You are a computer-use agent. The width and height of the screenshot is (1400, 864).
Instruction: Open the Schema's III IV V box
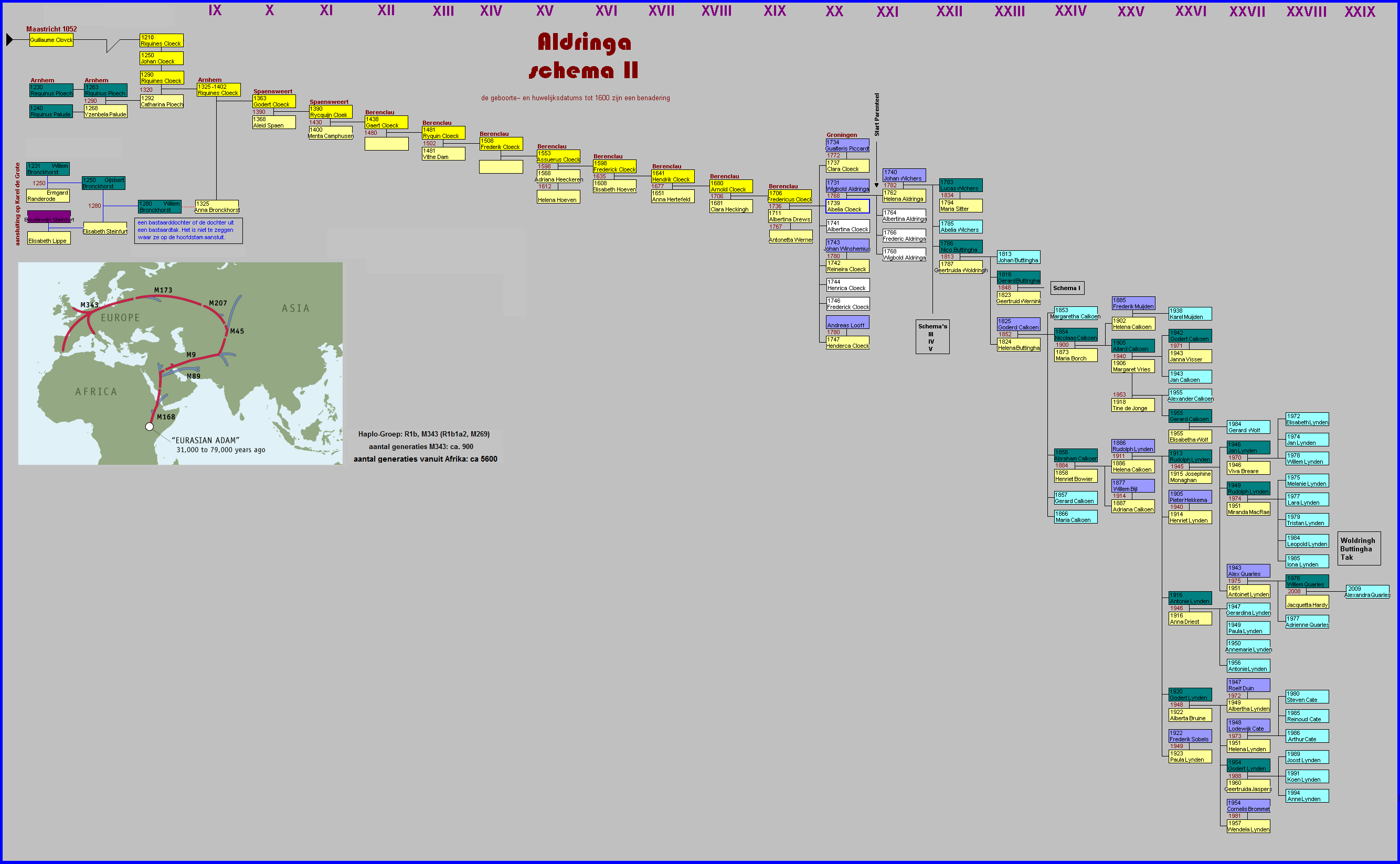point(932,337)
